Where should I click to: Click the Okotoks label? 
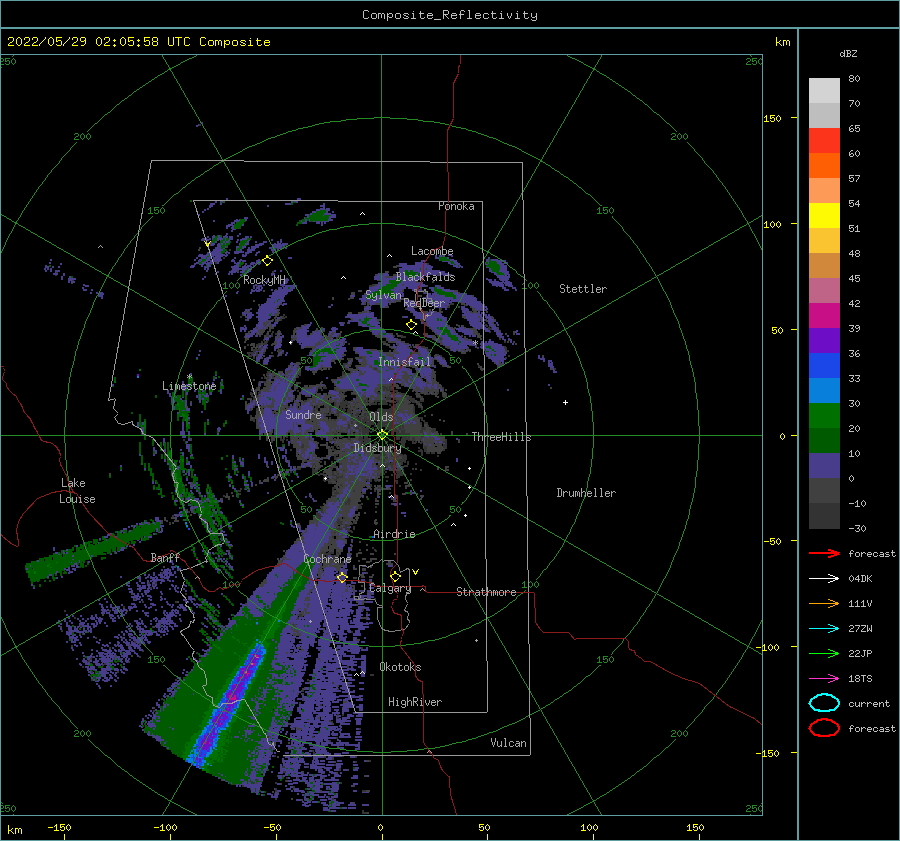[x=400, y=666]
